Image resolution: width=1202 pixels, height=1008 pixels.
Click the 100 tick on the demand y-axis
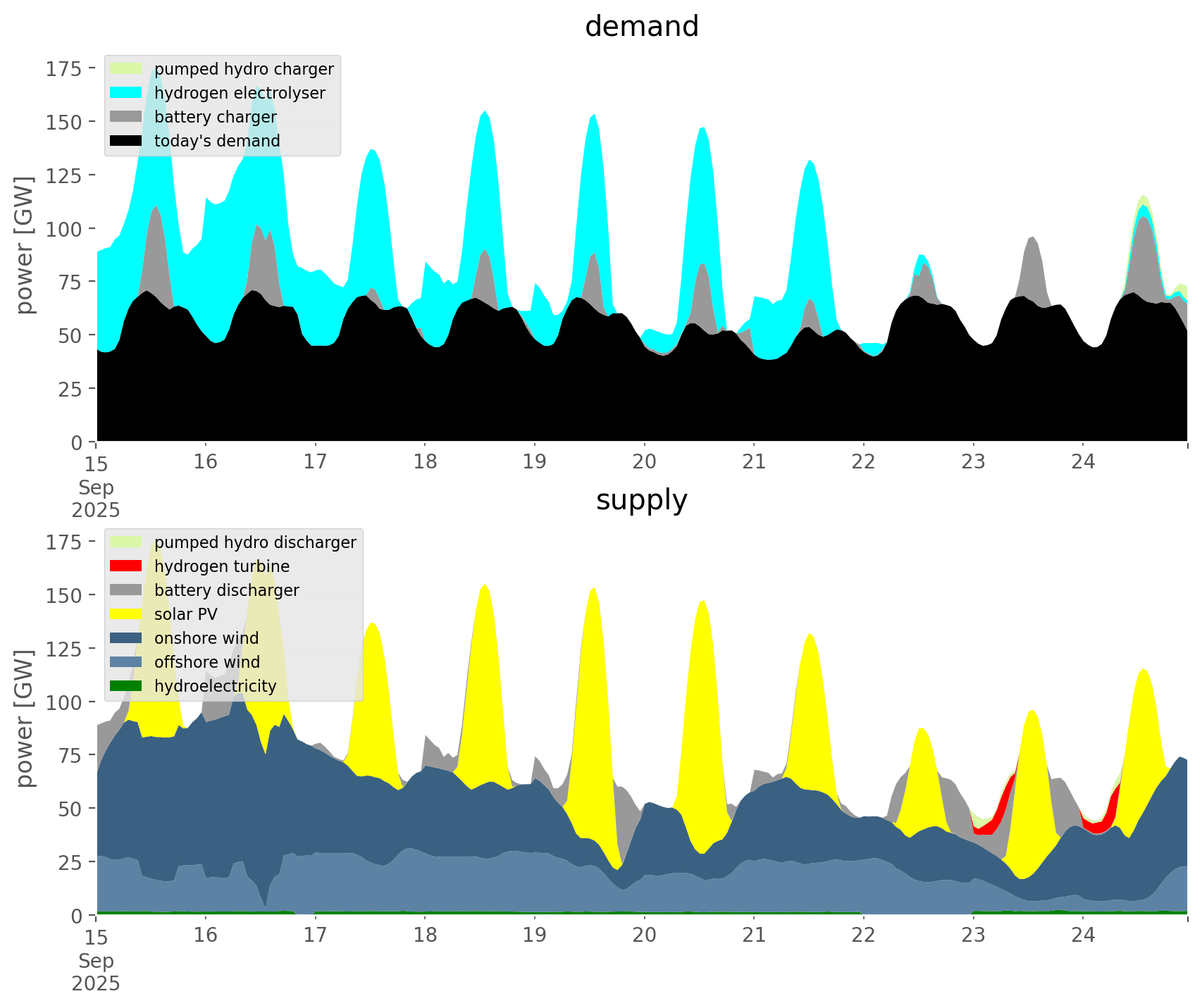[64, 229]
